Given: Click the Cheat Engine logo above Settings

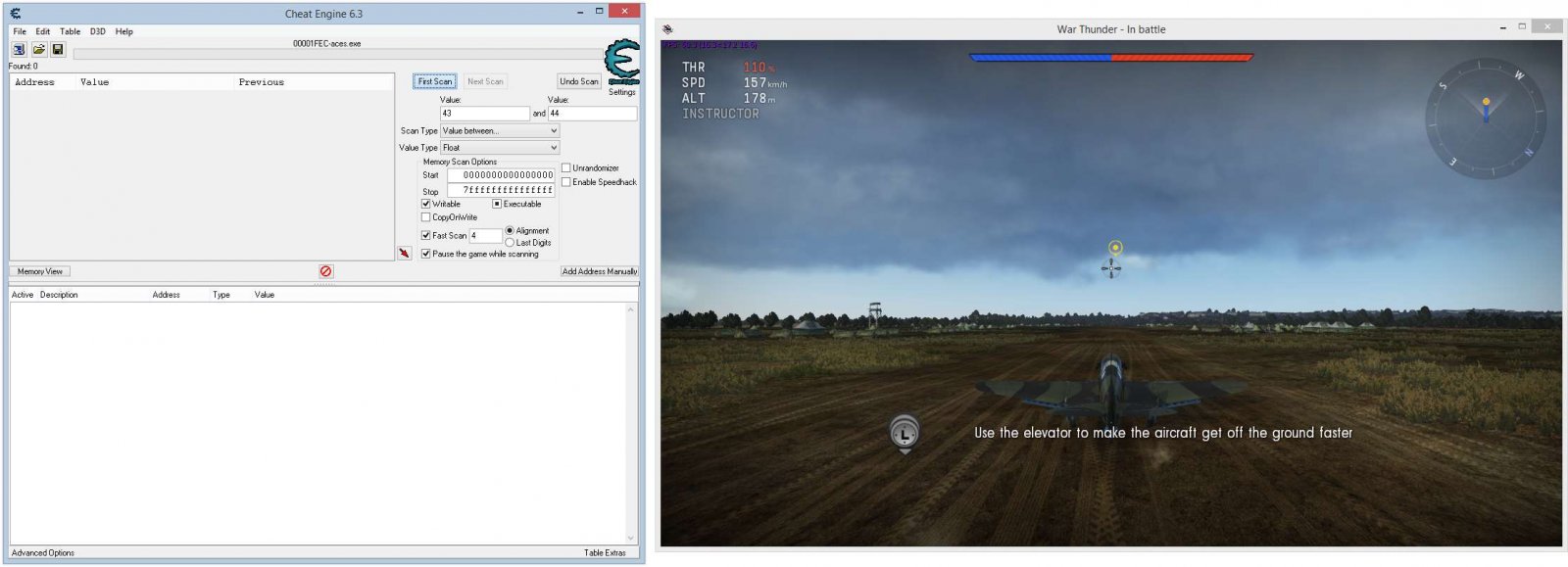Looking at the screenshot, I should pos(621,63).
